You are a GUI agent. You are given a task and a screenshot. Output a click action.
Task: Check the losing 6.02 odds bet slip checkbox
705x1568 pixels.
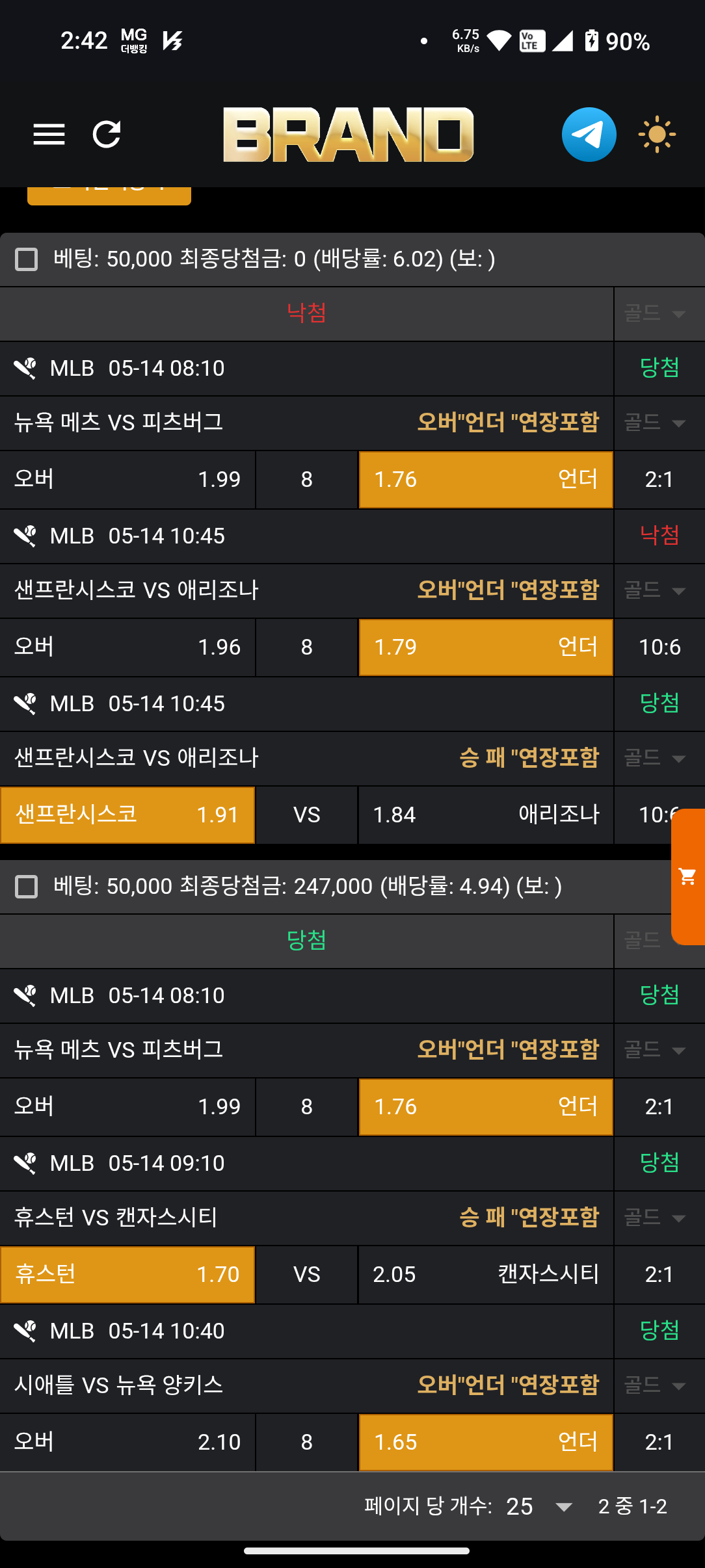tap(26, 259)
